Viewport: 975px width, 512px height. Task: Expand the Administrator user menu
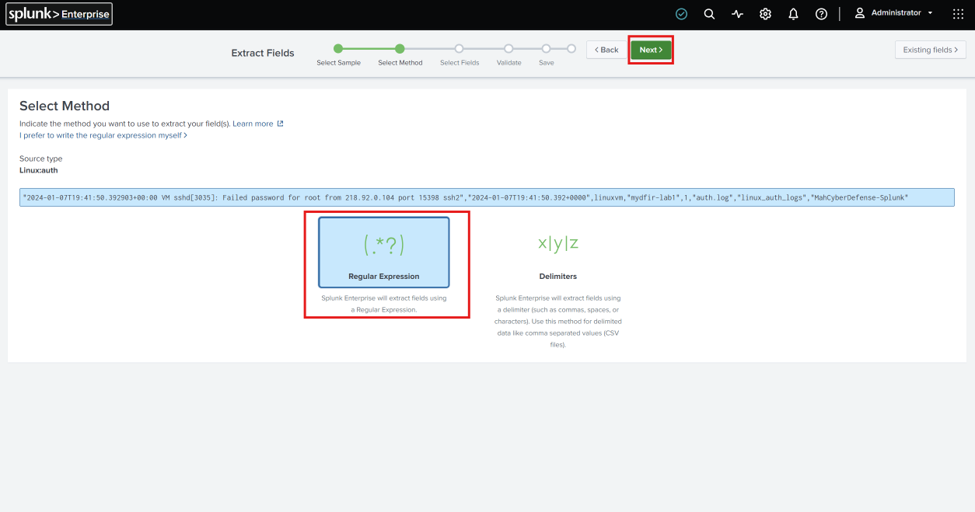tap(894, 13)
